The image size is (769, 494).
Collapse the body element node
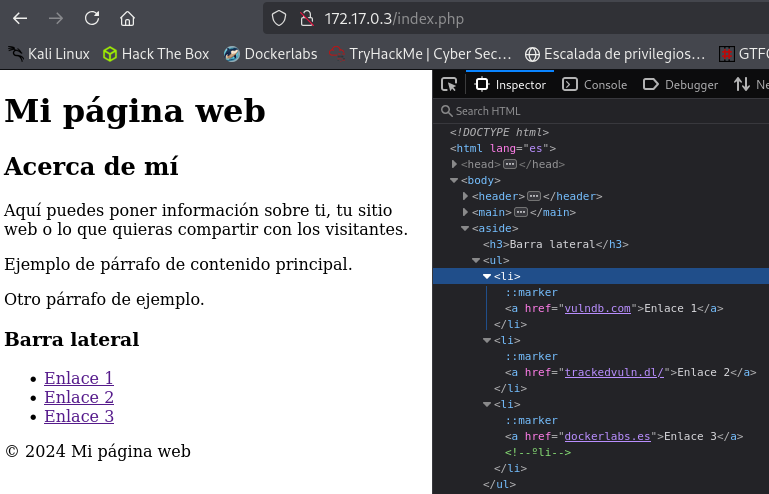[x=454, y=180]
